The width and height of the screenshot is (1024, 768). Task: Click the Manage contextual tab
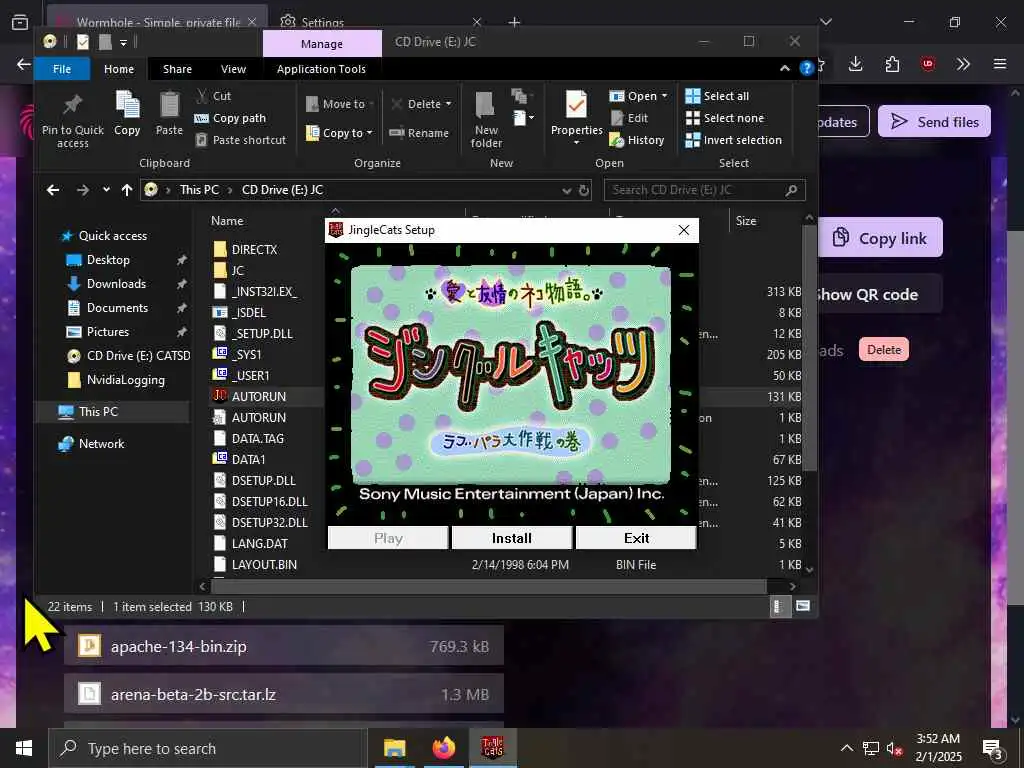click(x=322, y=44)
